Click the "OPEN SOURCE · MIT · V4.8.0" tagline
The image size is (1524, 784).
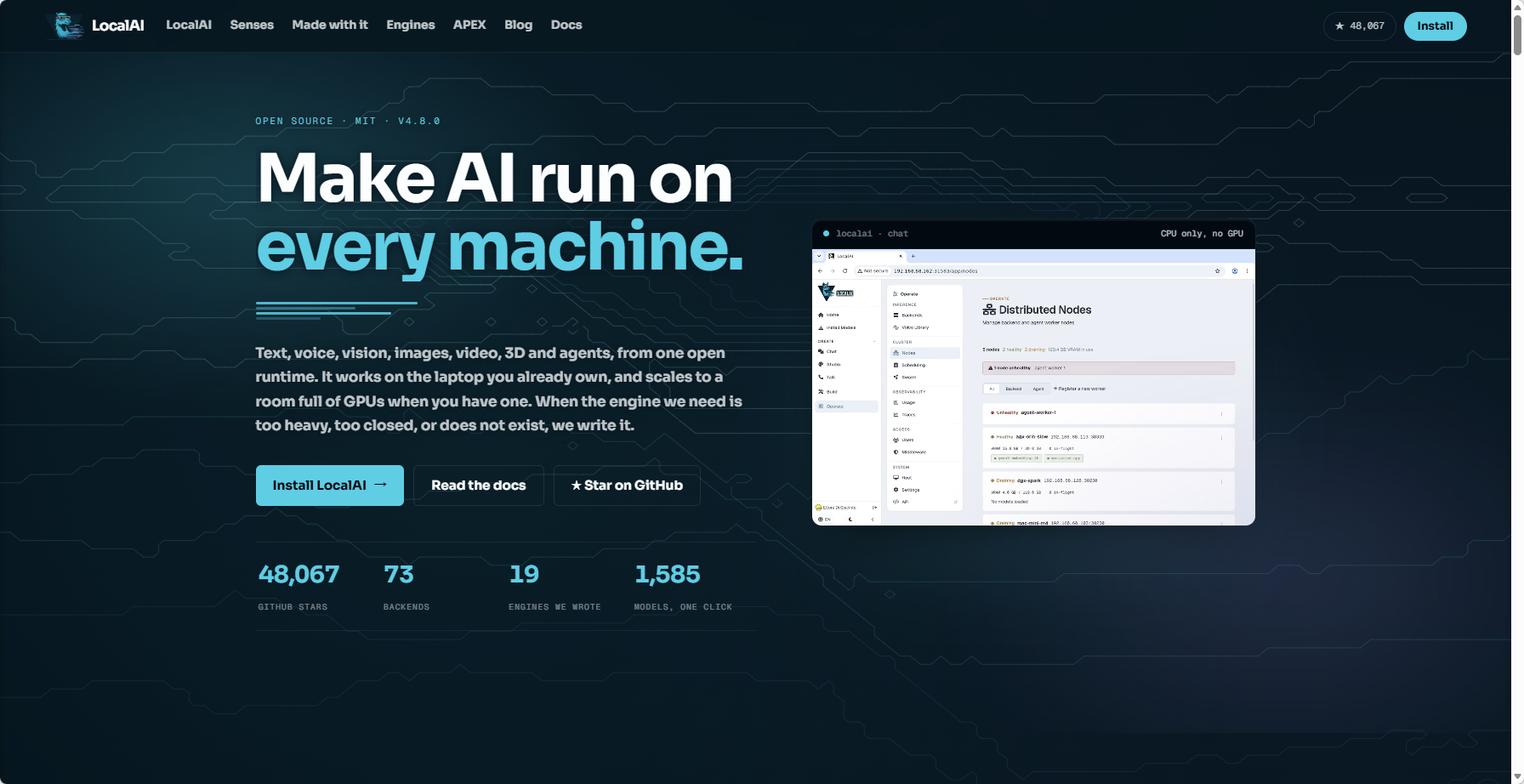348,121
